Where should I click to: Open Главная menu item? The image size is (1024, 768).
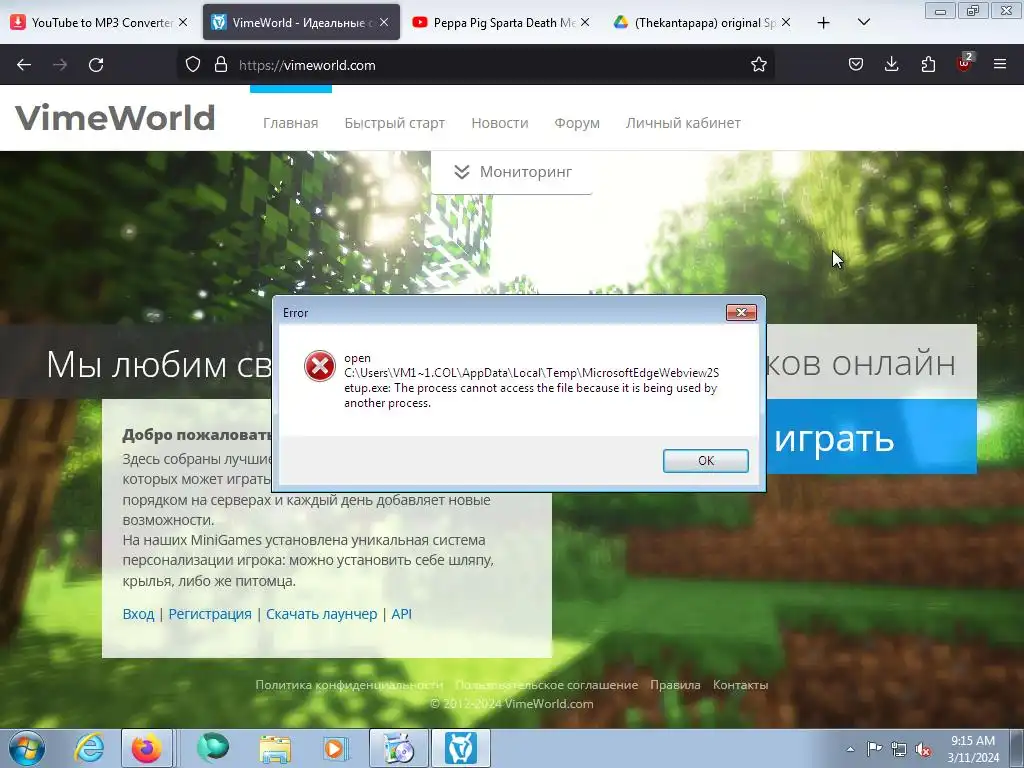[291, 123]
